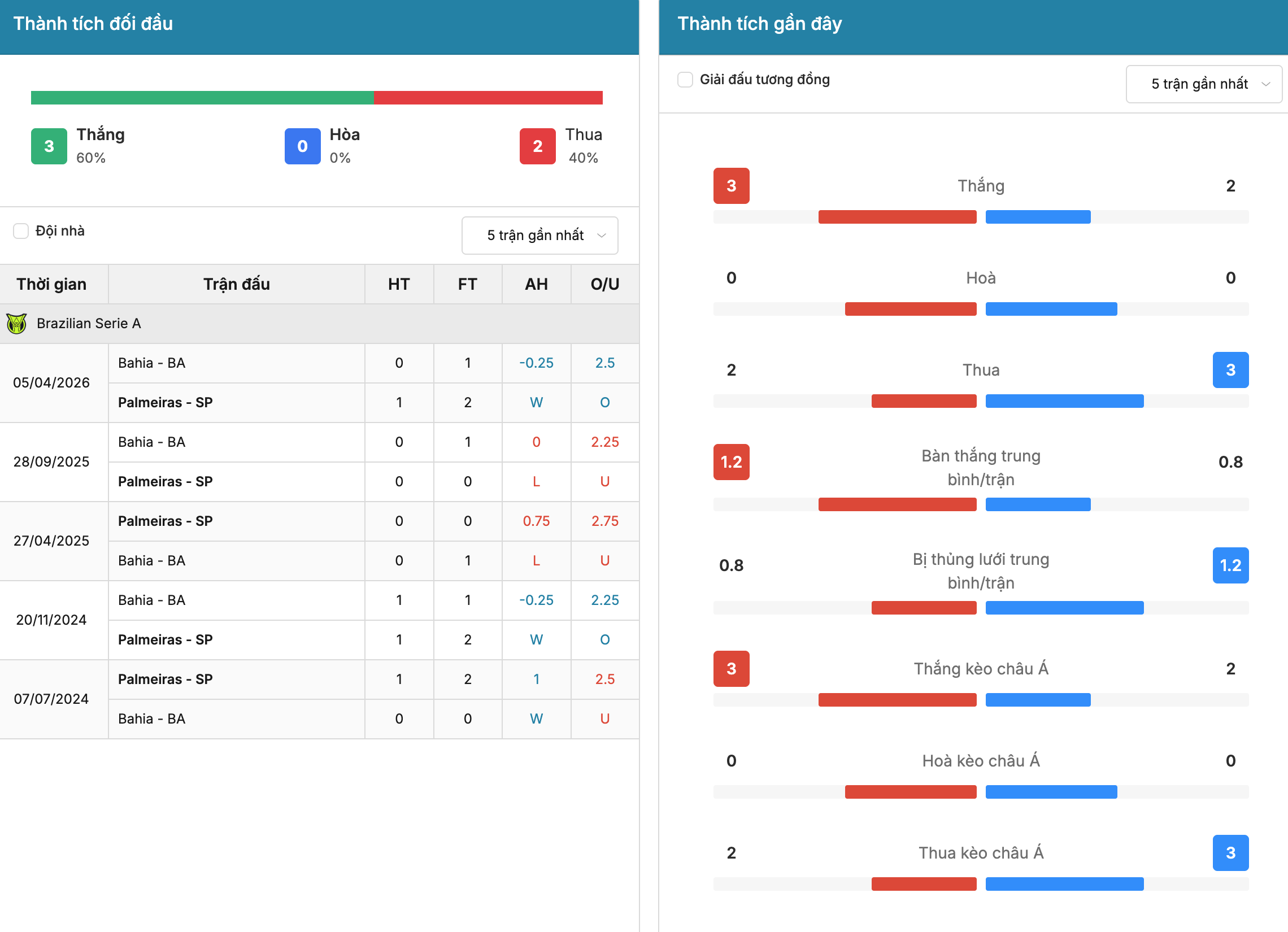Click the Thành tích gần đây heading
This screenshot has width=1288, height=932.
(x=760, y=24)
